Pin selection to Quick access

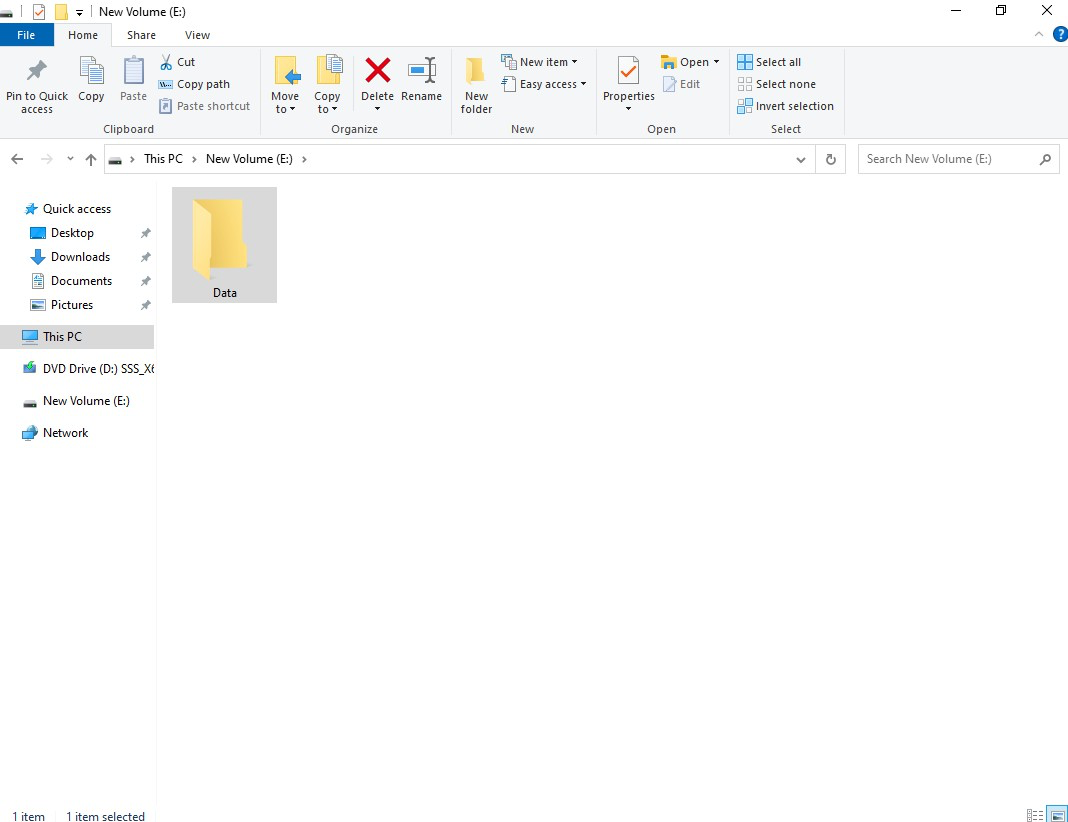37,86
